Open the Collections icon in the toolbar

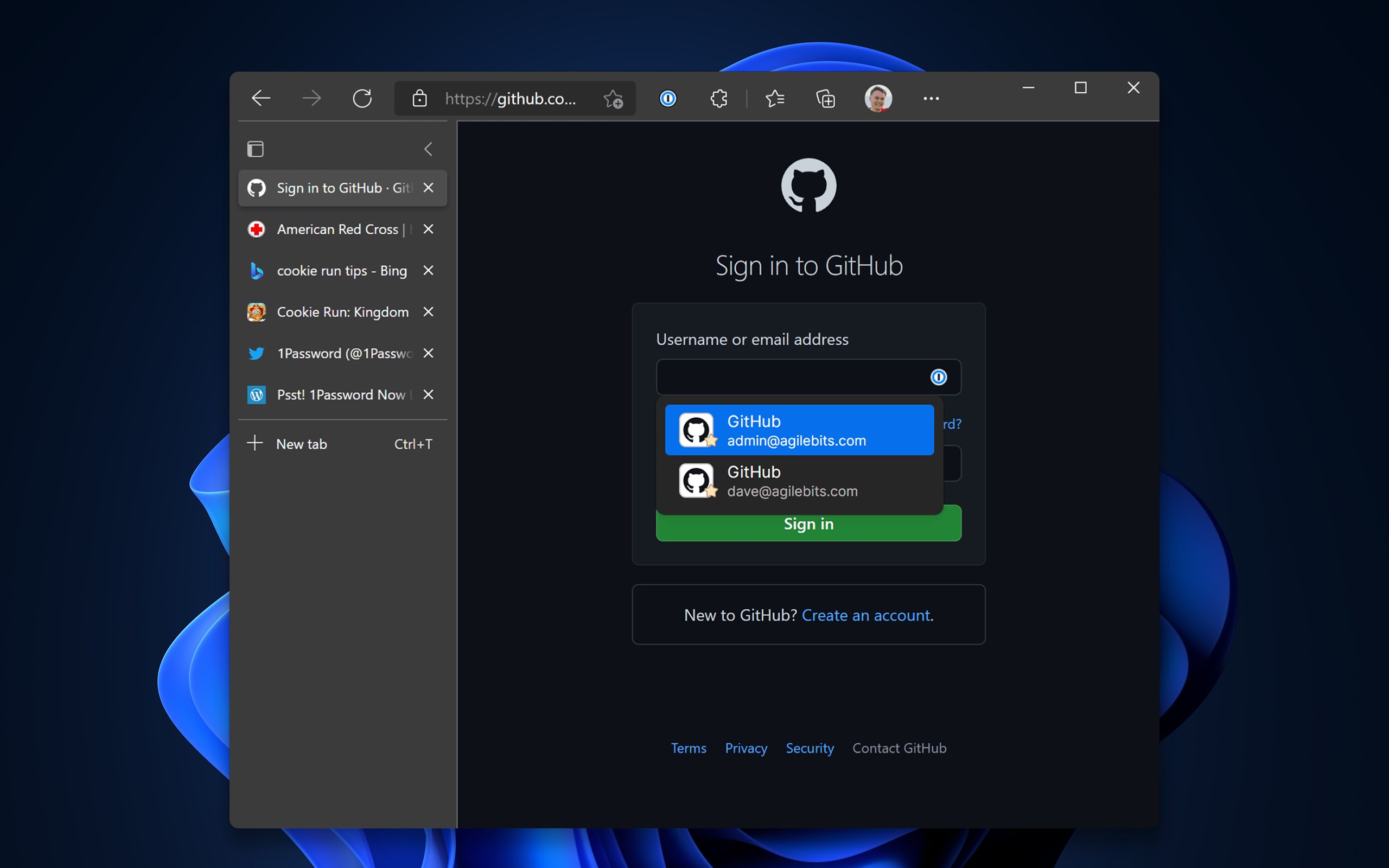pyautogui.click(x=825, y=99)
